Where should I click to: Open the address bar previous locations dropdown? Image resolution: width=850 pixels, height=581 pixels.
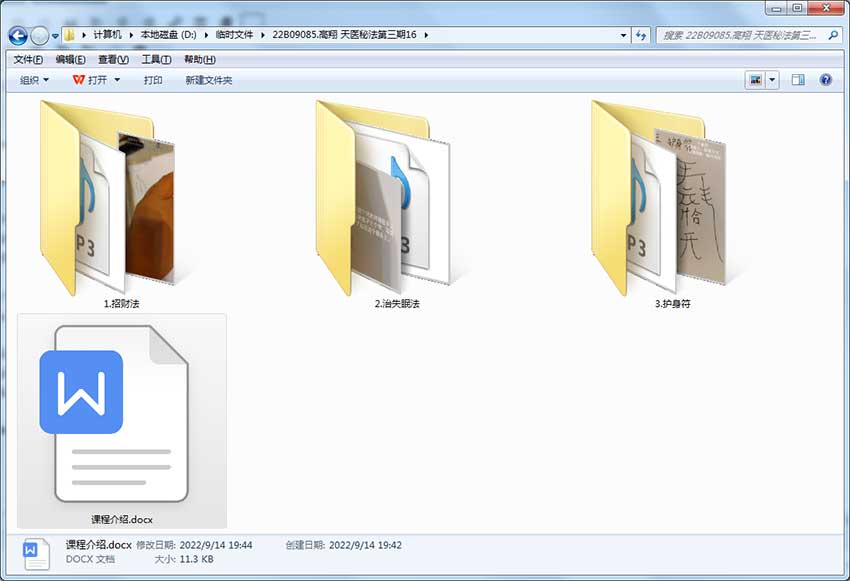pyautogui.click(x=623, y=35)
